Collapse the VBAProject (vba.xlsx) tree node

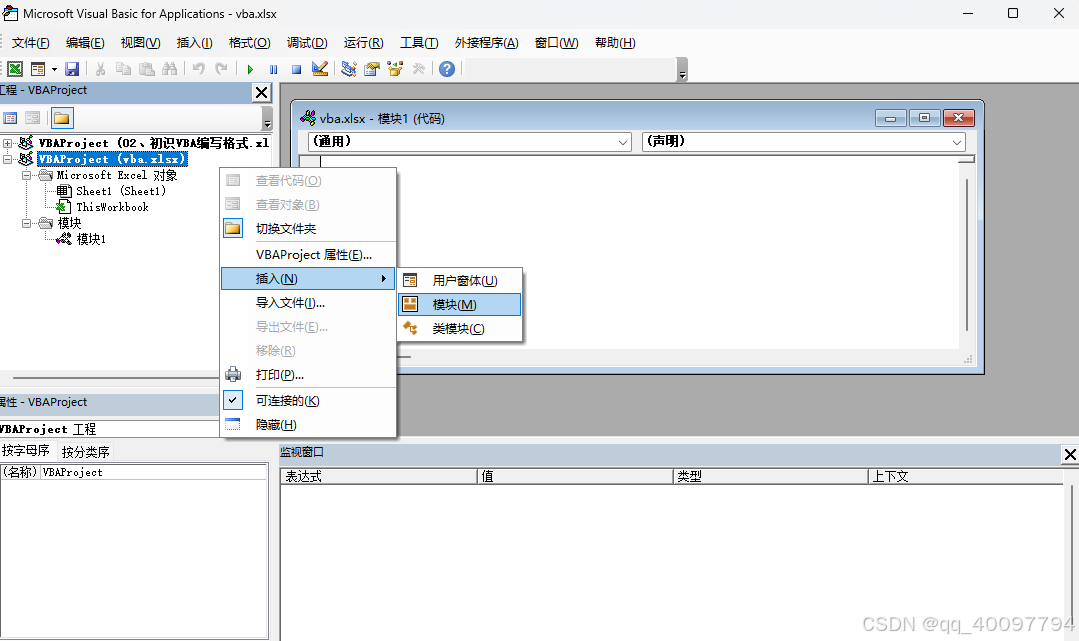8,159
